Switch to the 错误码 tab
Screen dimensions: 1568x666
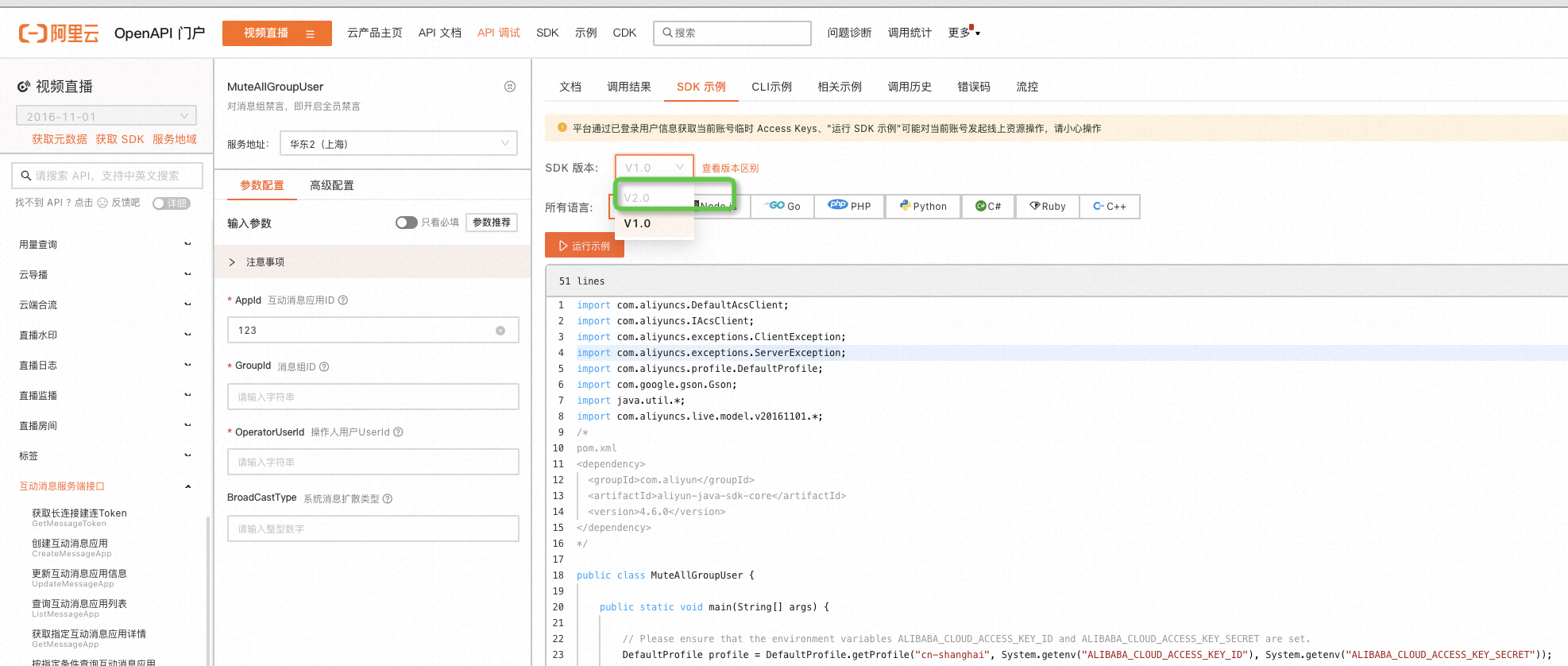974,87
